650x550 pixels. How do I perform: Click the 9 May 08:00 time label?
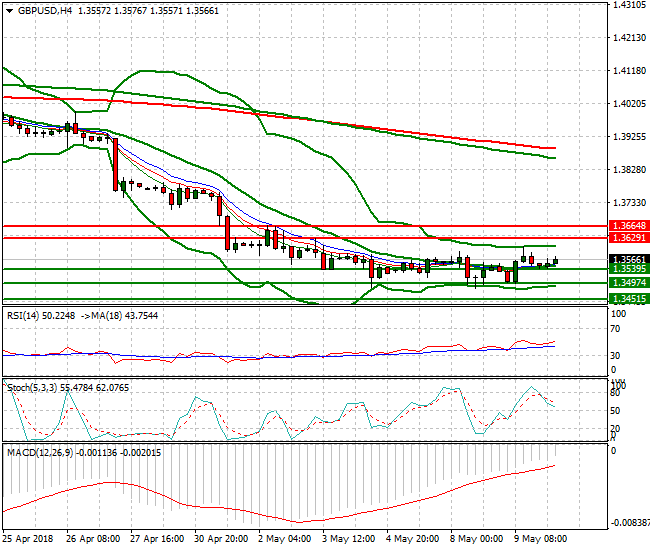point(541,539)
